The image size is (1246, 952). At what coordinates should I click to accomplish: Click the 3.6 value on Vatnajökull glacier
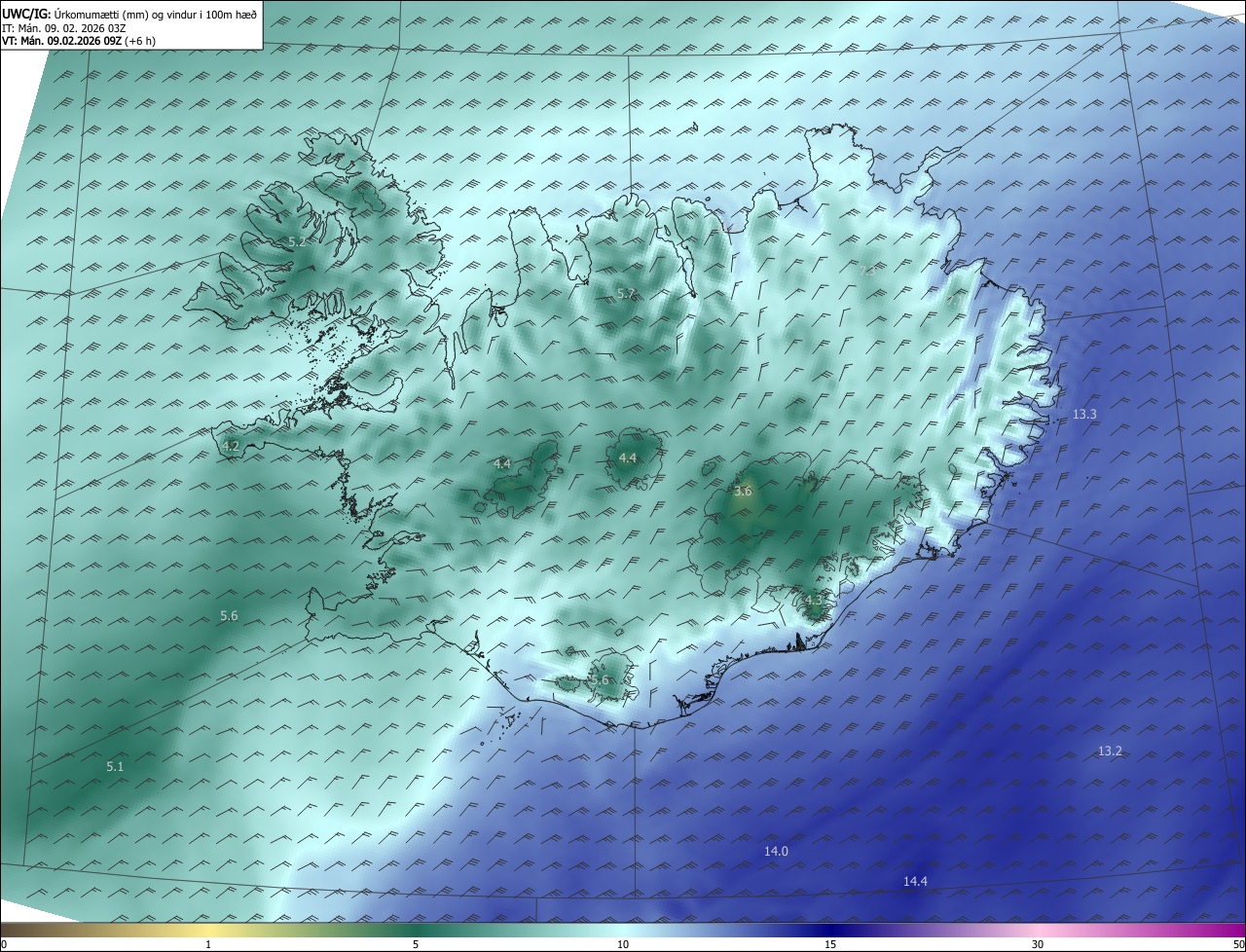pyautogui.click(x=743, y=492)
